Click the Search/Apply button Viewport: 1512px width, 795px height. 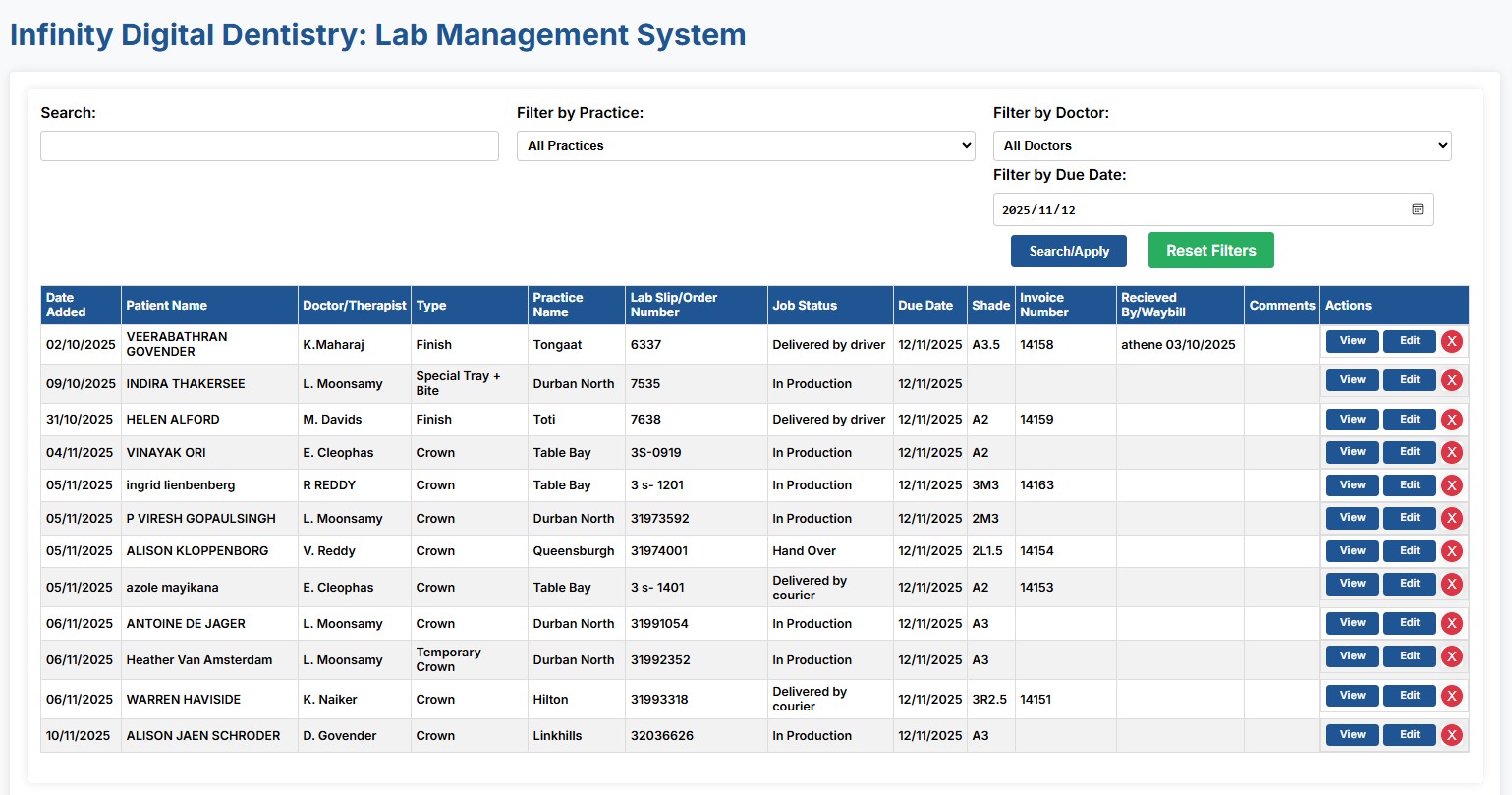(x=1068, y=251)
